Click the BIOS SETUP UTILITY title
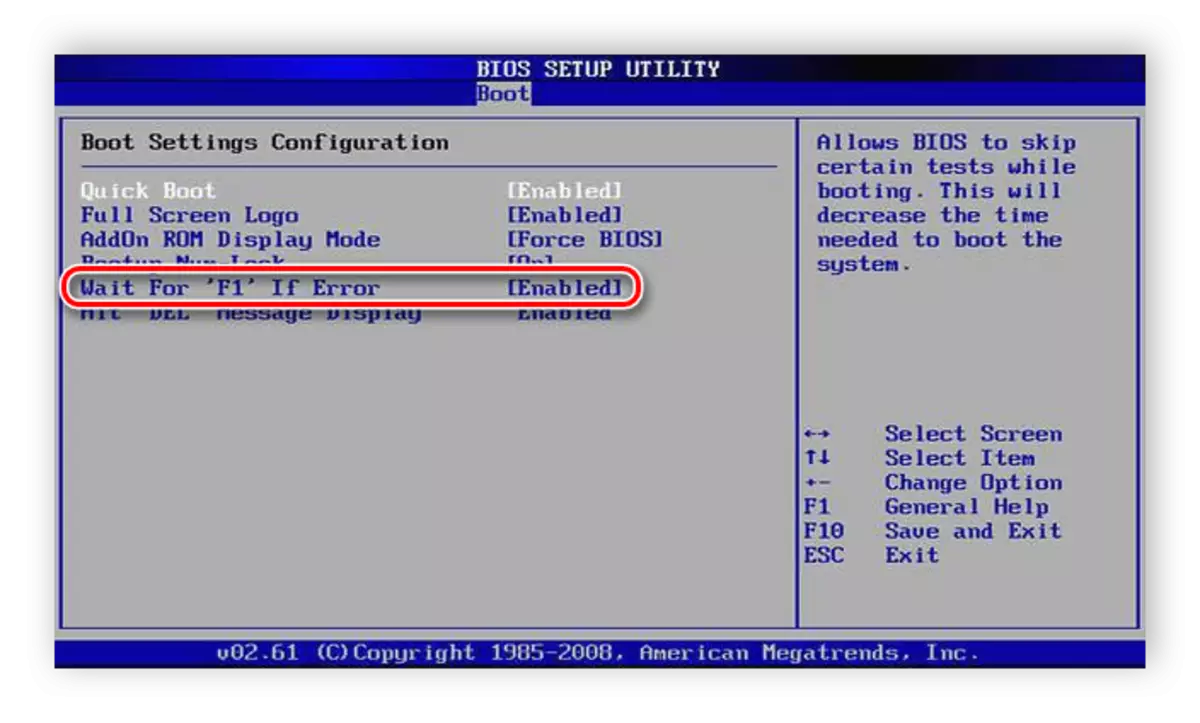 [x=598, y=70]
